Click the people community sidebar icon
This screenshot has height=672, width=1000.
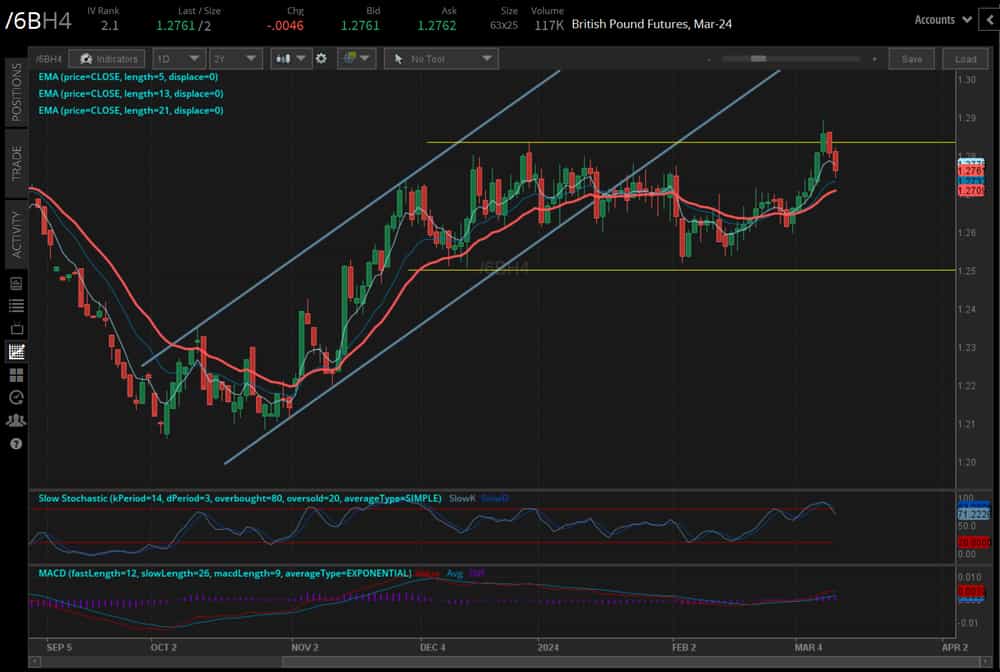coord(16,420)
